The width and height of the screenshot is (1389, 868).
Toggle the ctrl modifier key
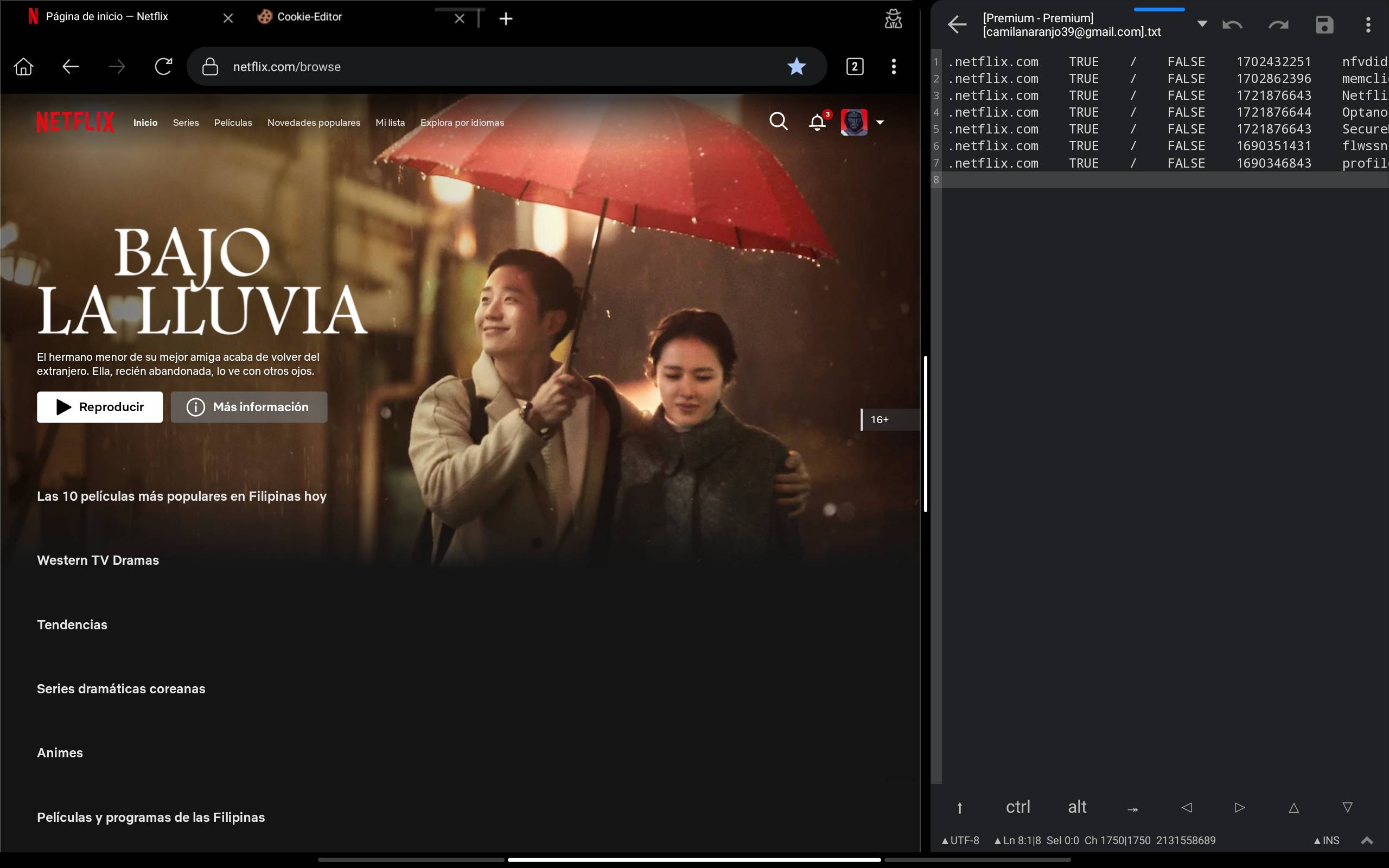click(x=1018, y=807)
